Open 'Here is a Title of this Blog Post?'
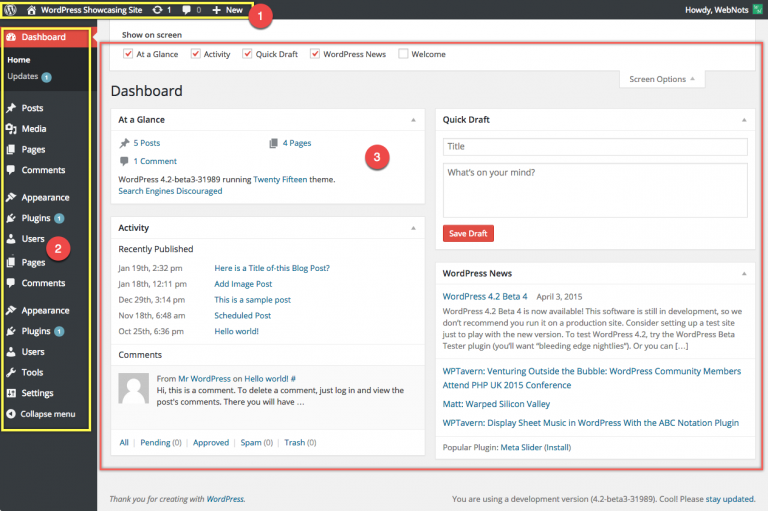This screenshot has height=511, width=768. pyautogui.click(x=272, y=268)
